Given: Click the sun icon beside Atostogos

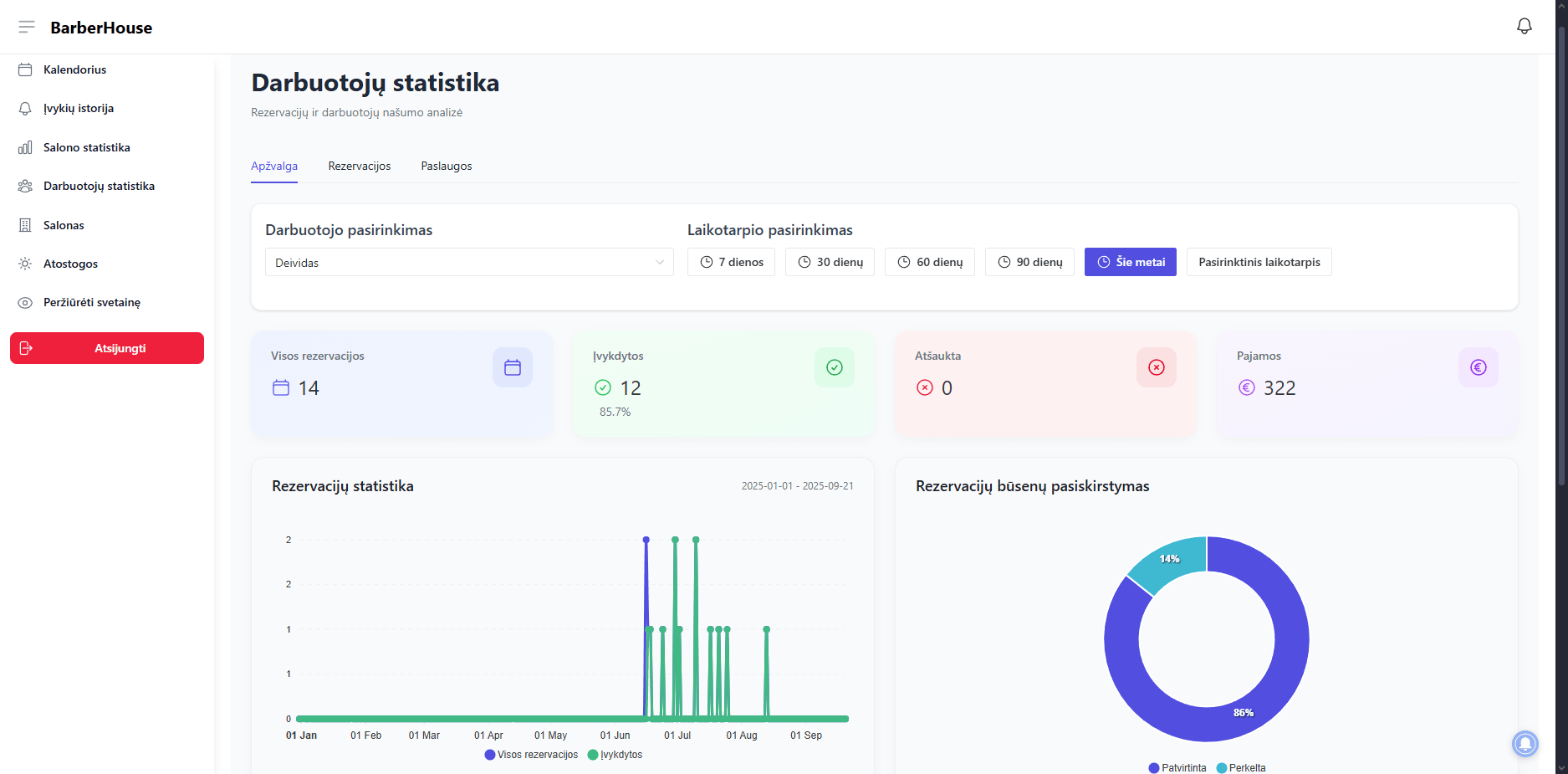Looking at the screenshot, I should 25,264.
